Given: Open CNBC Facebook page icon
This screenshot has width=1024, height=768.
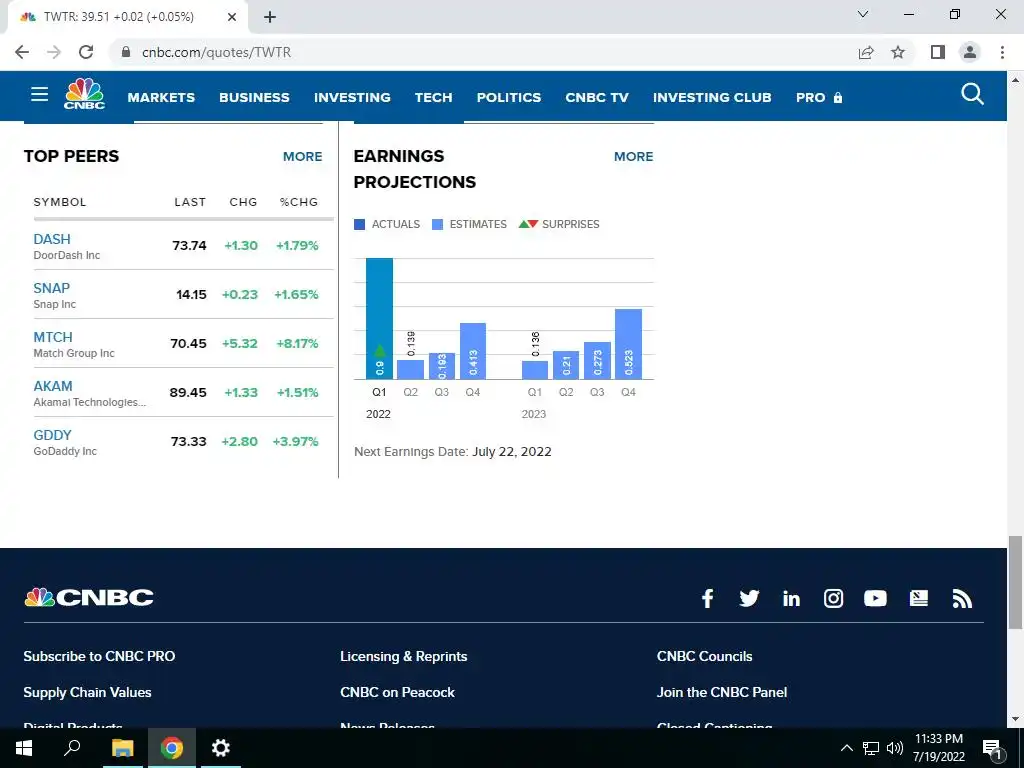Looking at the screenshot, I should 707,598.
